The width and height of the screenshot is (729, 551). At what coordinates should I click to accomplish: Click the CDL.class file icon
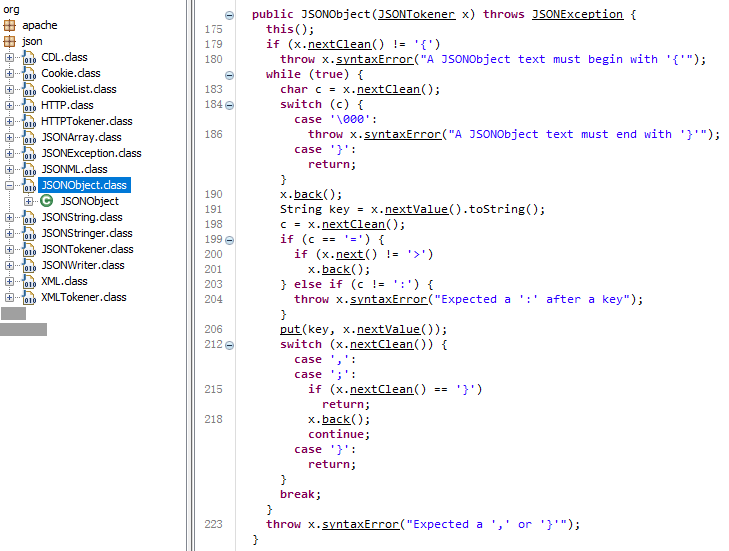coord(29,58)
